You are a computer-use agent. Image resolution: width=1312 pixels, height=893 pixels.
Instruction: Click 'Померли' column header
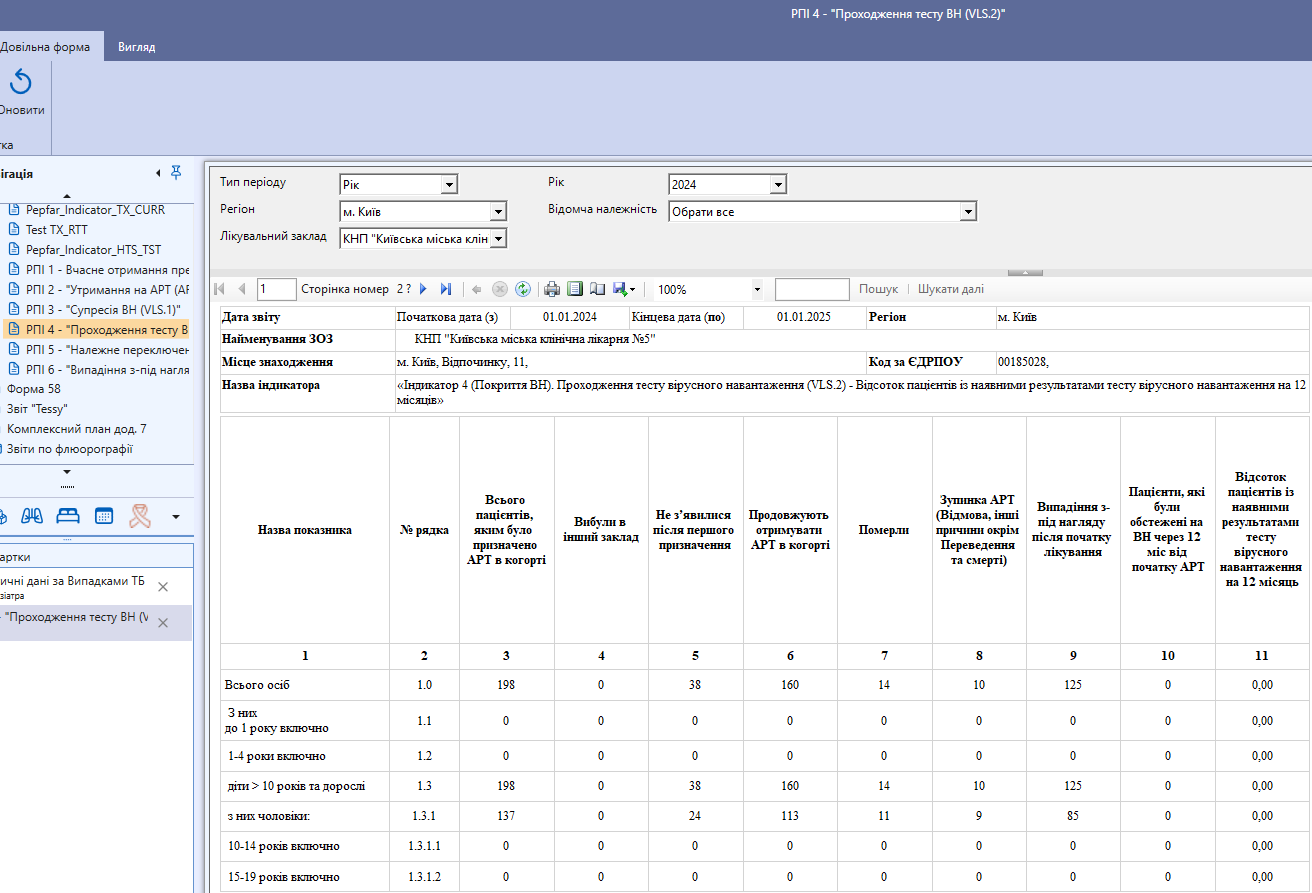click(884, 530)
